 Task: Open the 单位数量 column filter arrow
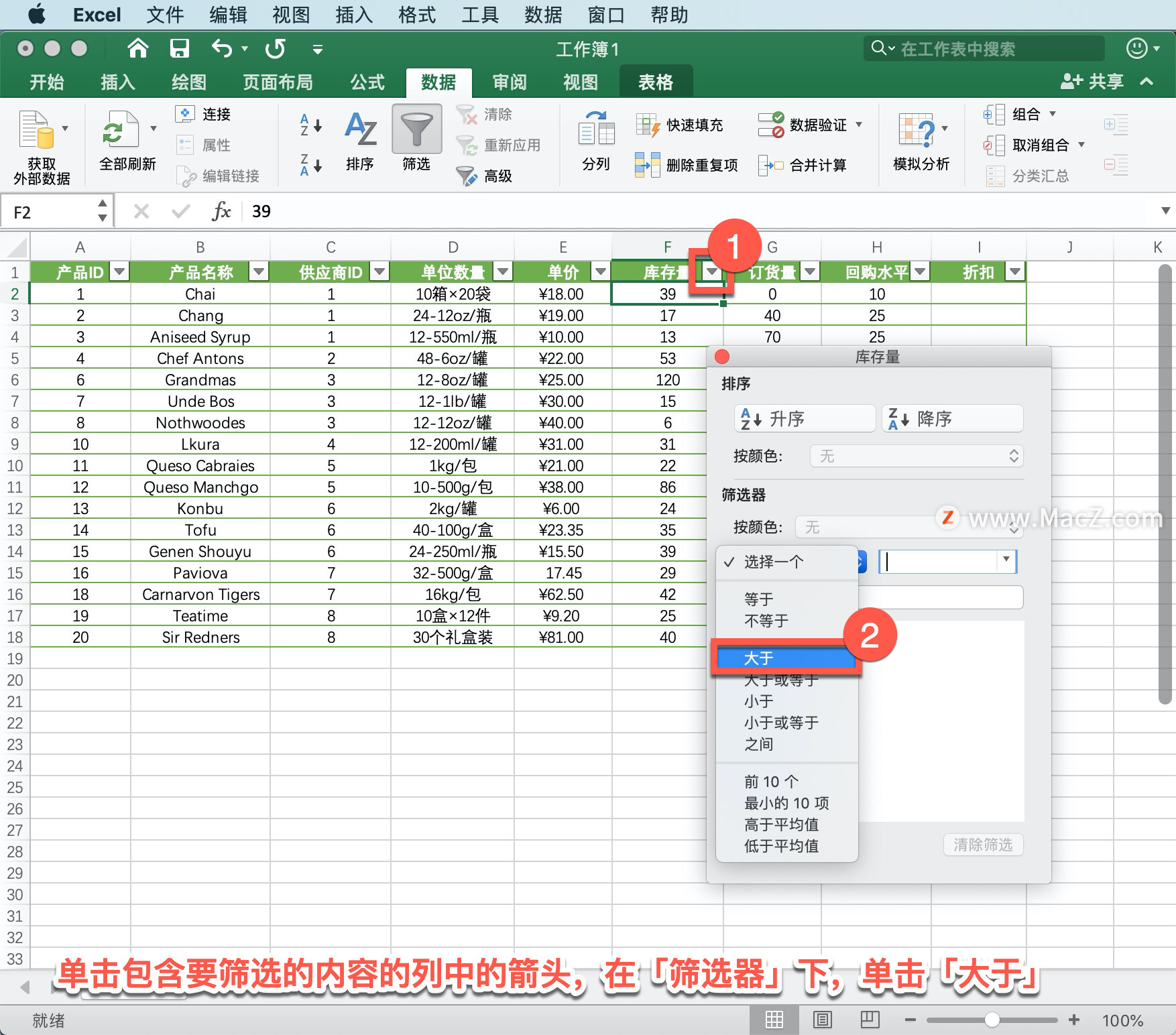503,271
